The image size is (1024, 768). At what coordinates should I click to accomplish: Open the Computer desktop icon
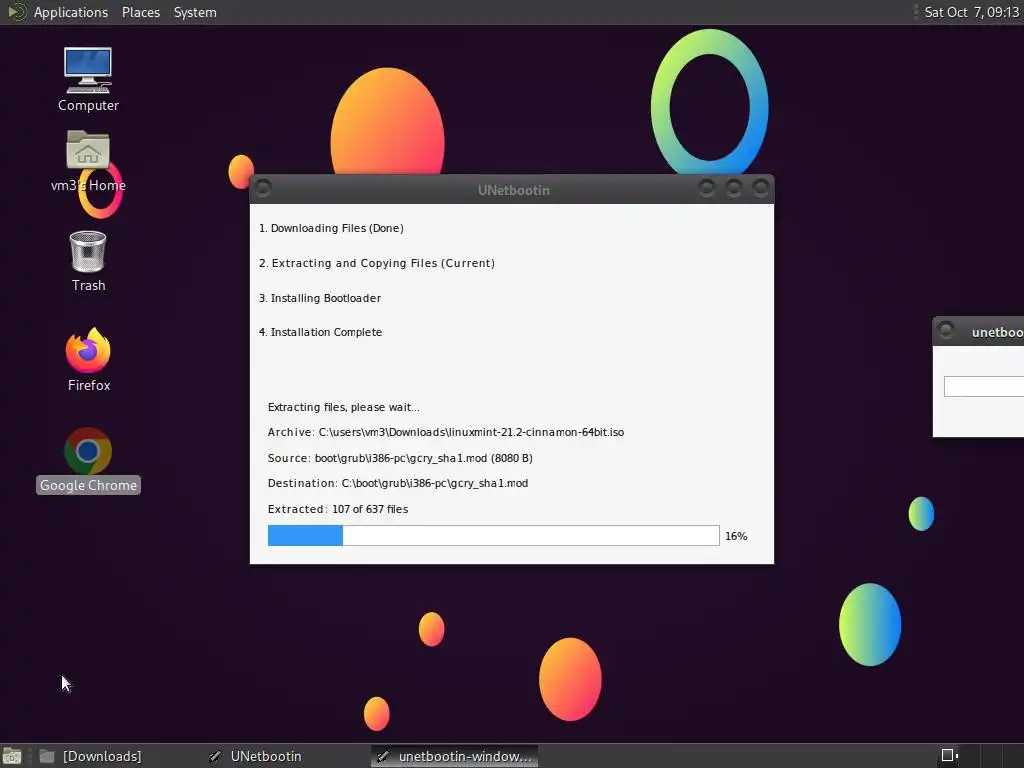88,79
